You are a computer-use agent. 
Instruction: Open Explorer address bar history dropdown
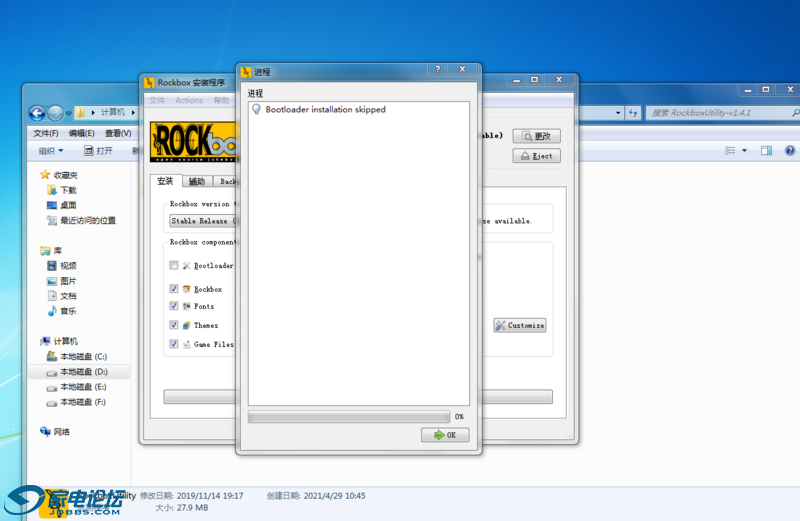coord(618,113)
